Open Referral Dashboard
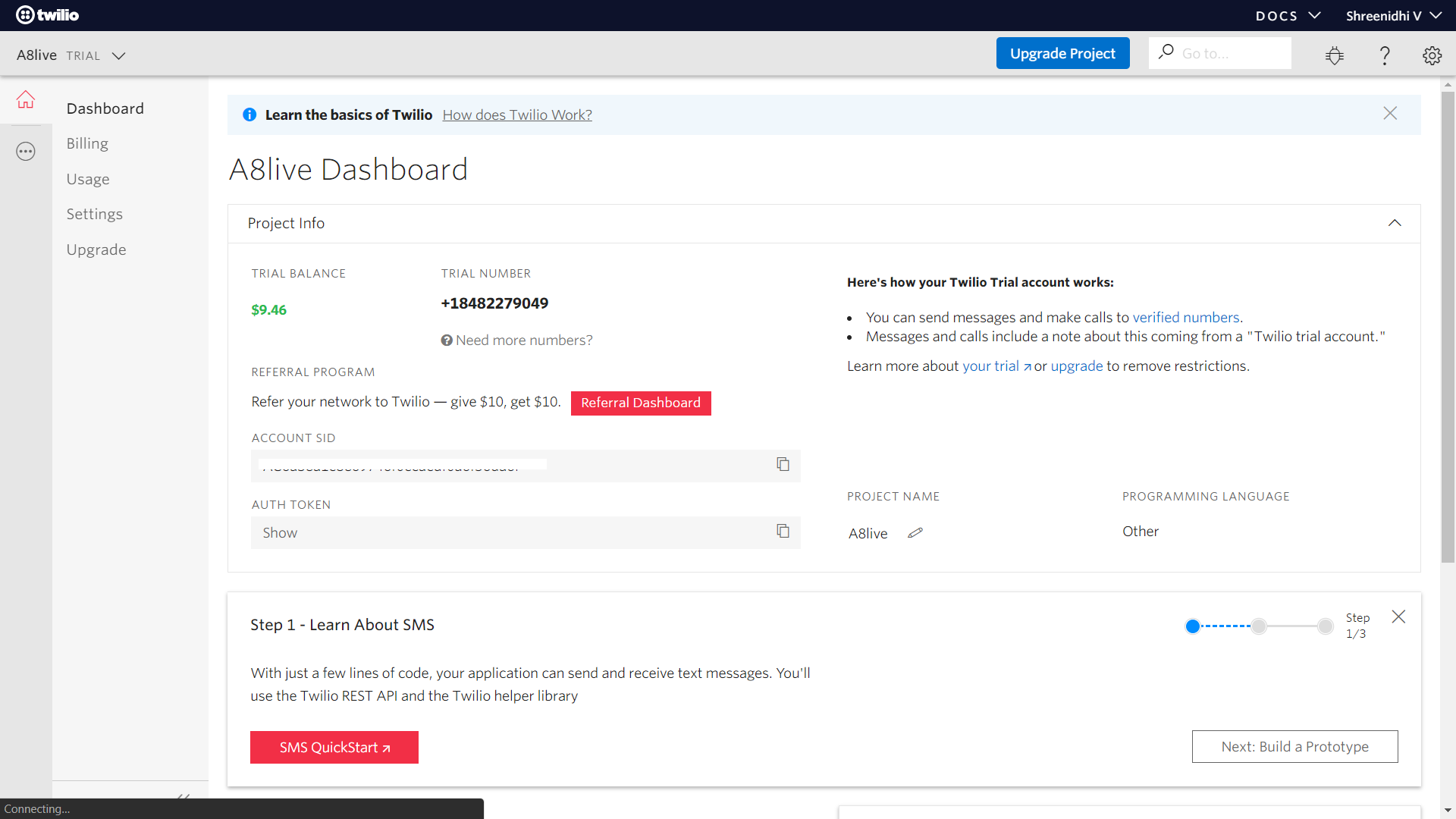Image resolution: width=1456 pixels, height=819 pixels. [x=641, y=403]
